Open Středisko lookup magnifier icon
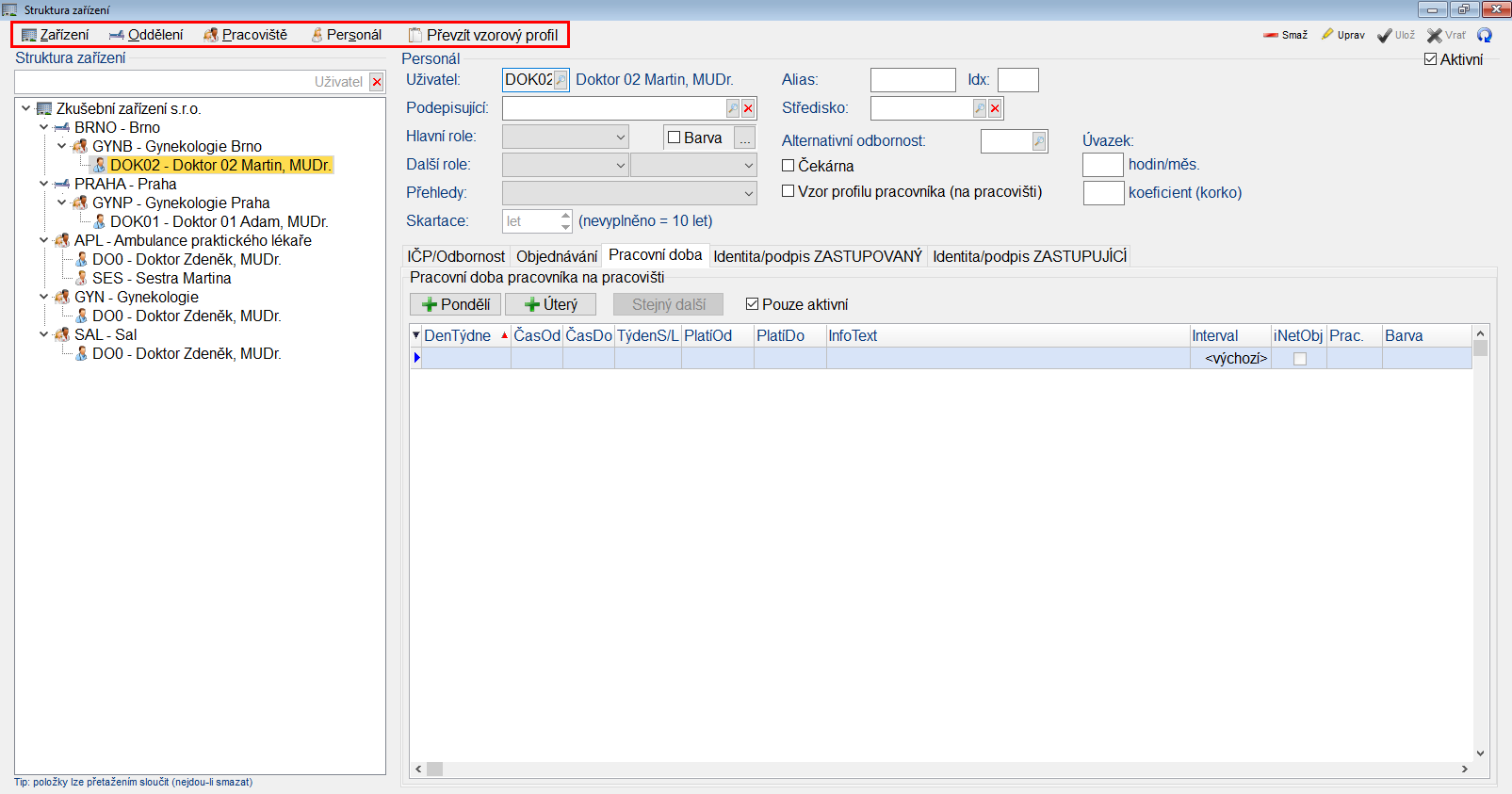The image size is (1512, 794). (x=980, y=108)
